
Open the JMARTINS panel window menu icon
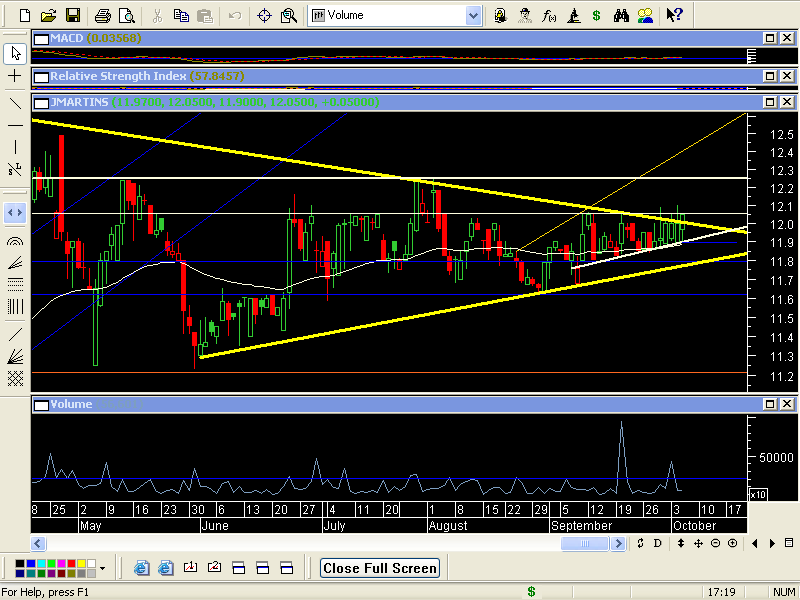pyautogui.click(x=41, y=103)
